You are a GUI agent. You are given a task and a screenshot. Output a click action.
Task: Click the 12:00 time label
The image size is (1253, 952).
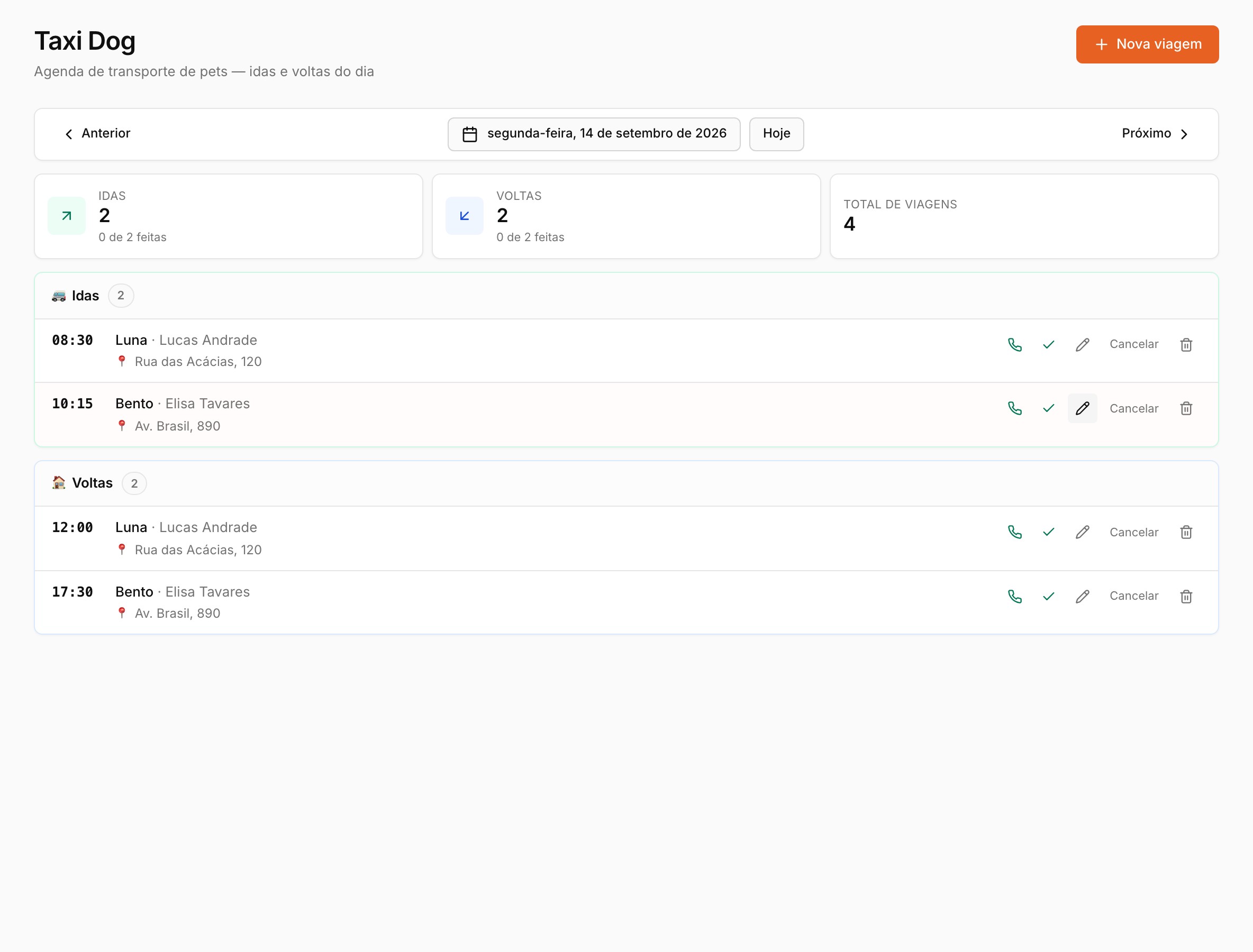click(x=72, y=528)
